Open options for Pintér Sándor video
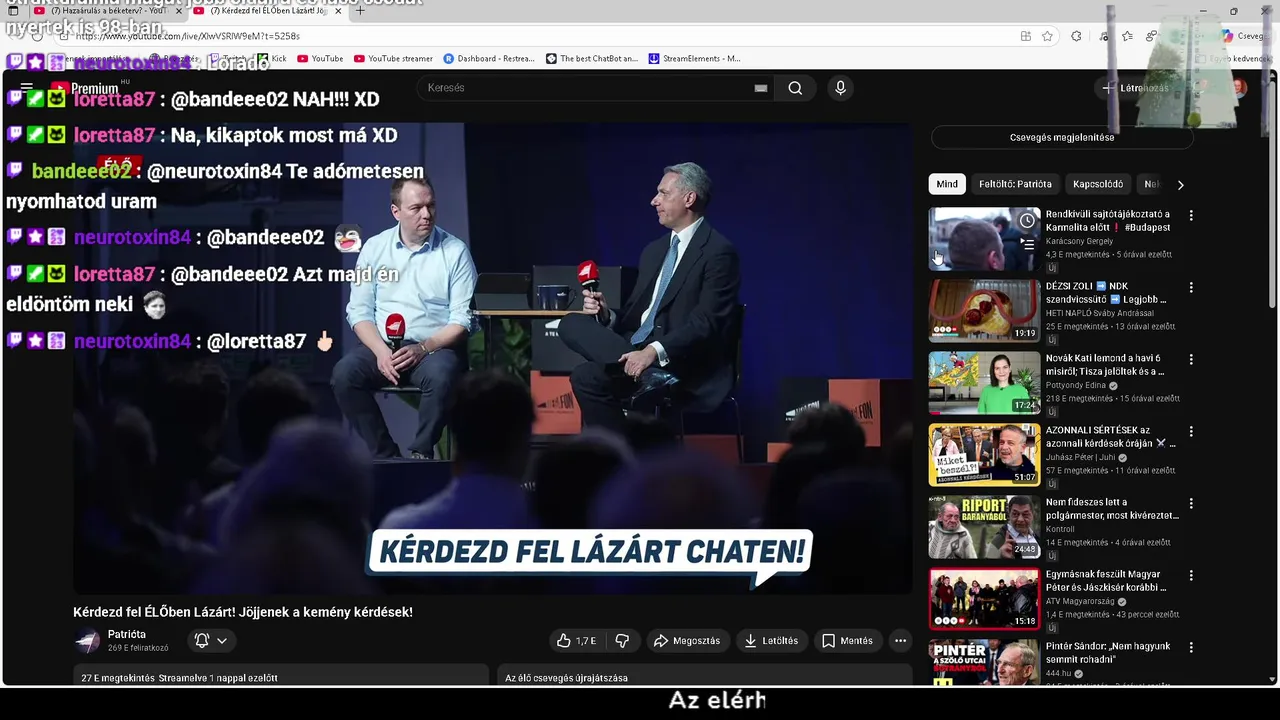 pyautogui.click(x=1191, y=647)
